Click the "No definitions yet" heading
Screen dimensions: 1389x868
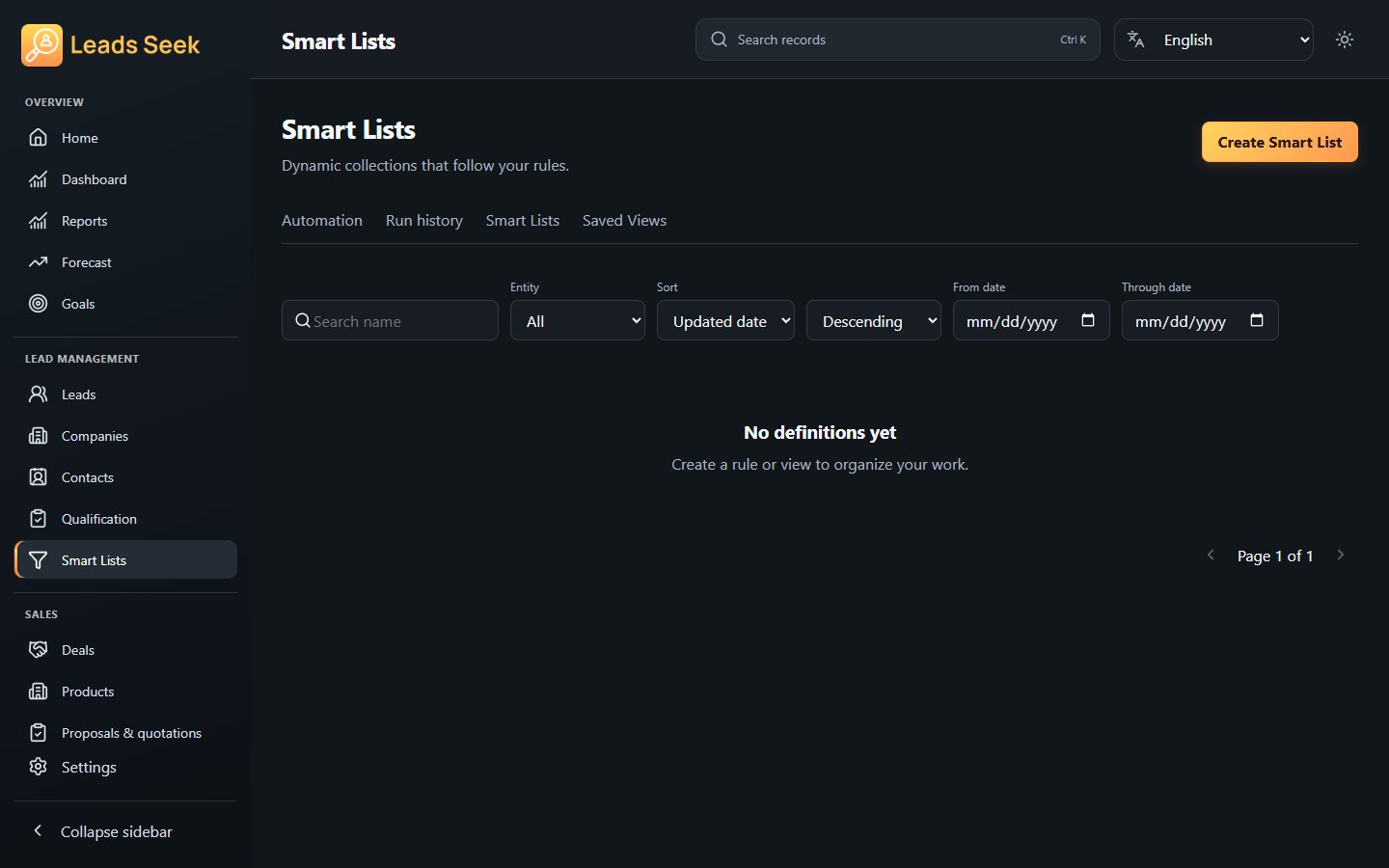pyautogui.click(x=820, y=433)
